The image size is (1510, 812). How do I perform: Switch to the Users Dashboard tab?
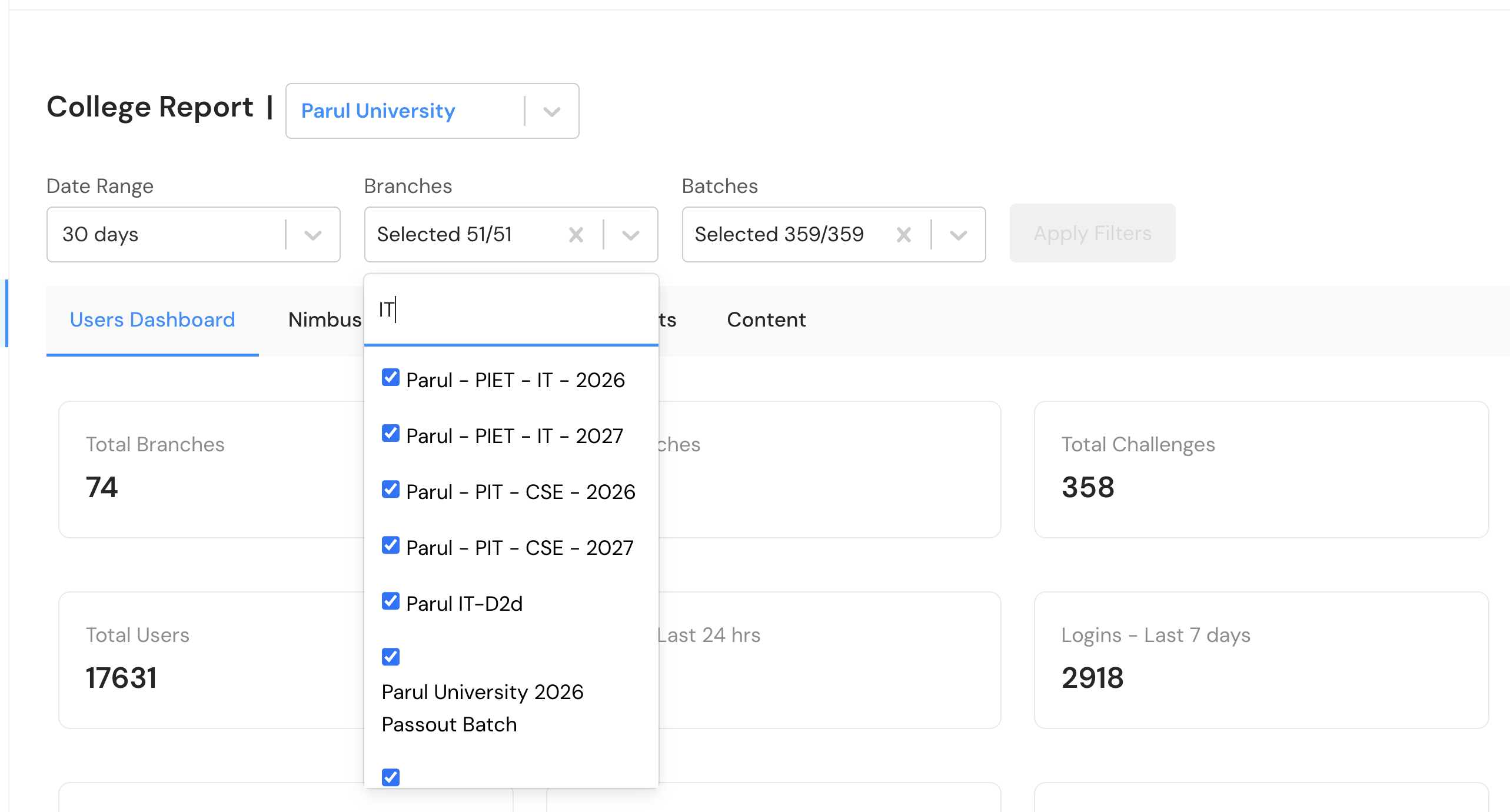[x=152, y=320]
